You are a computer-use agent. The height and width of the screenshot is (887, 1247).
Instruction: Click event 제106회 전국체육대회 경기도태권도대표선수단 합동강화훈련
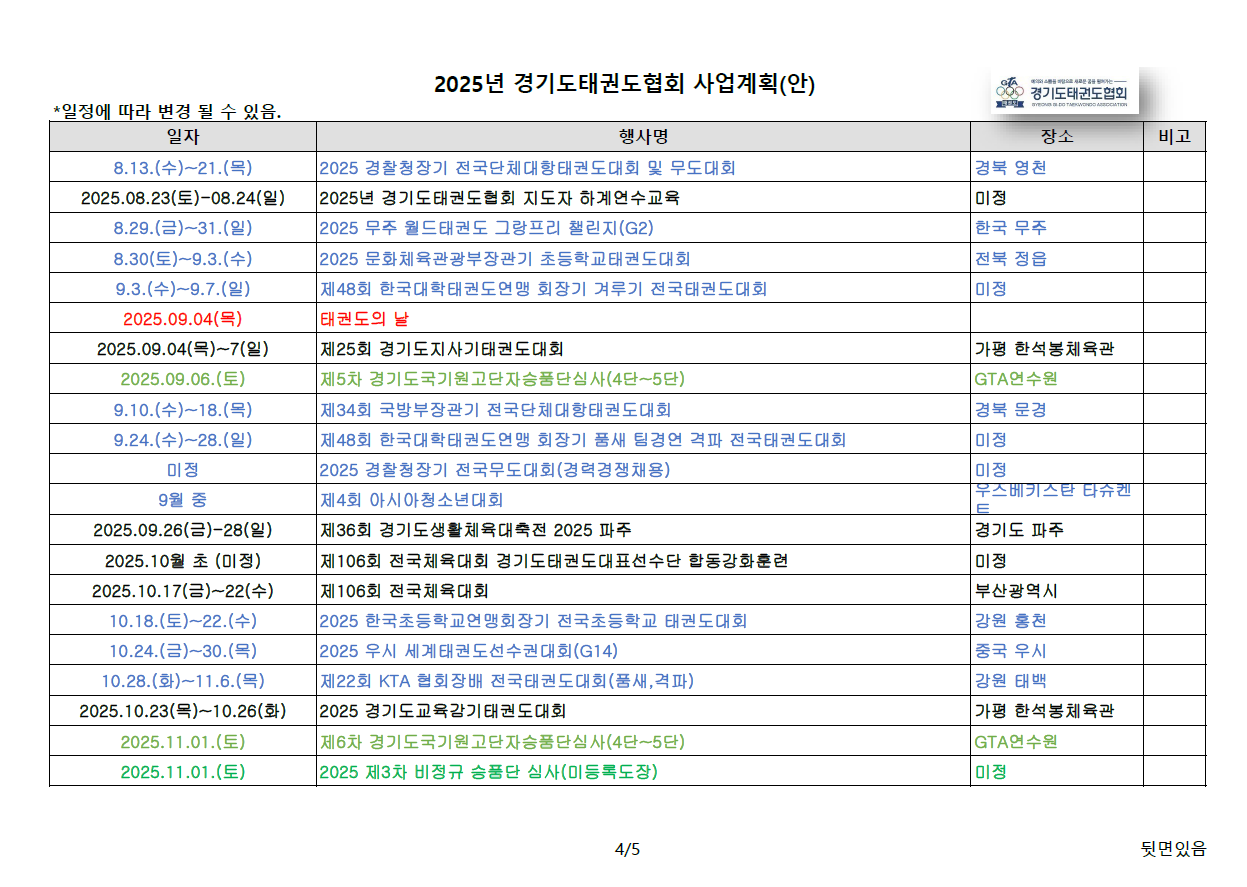tap(553, 561)
